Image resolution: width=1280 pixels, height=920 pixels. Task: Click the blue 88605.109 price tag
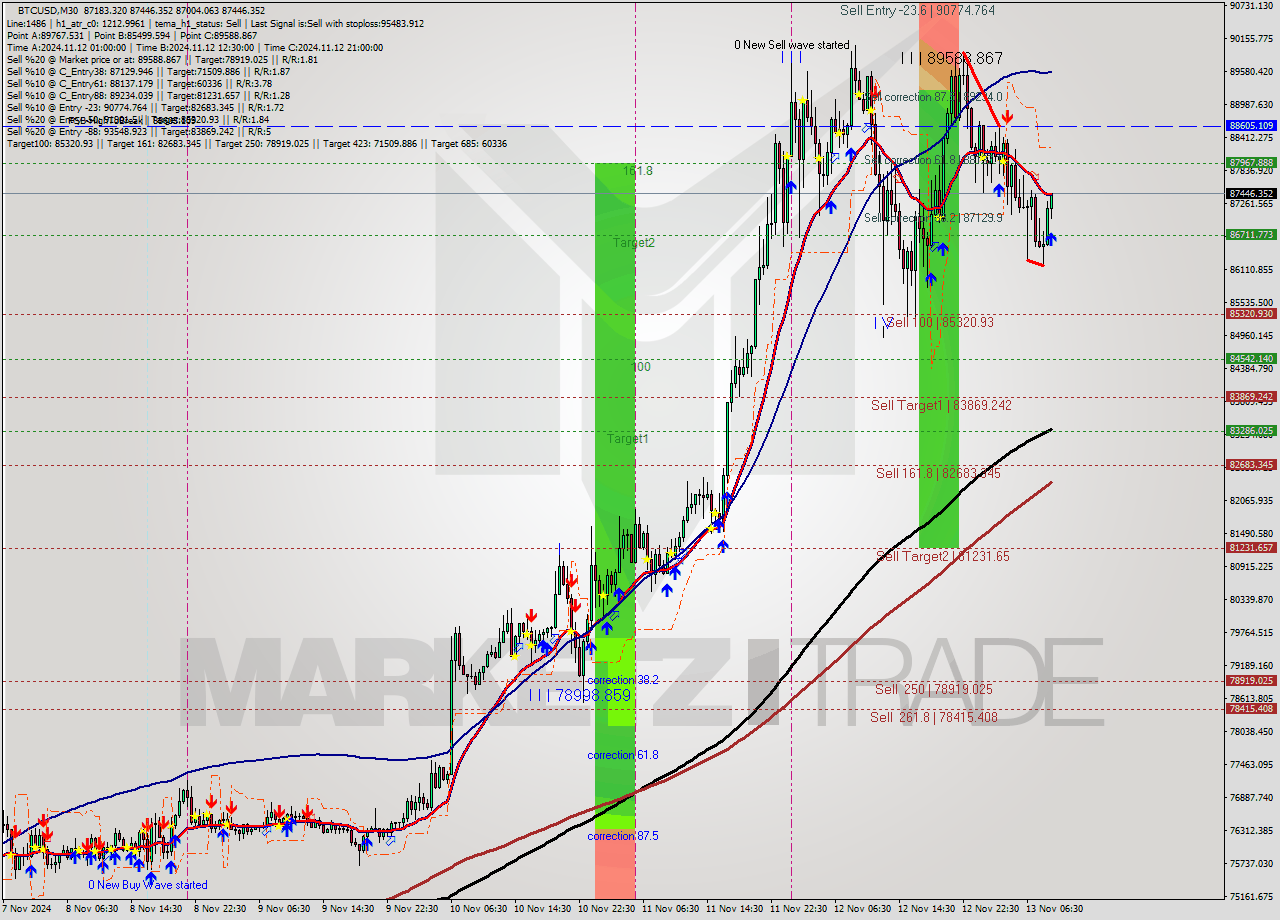pyautogui.click(x=1251, y=126)
